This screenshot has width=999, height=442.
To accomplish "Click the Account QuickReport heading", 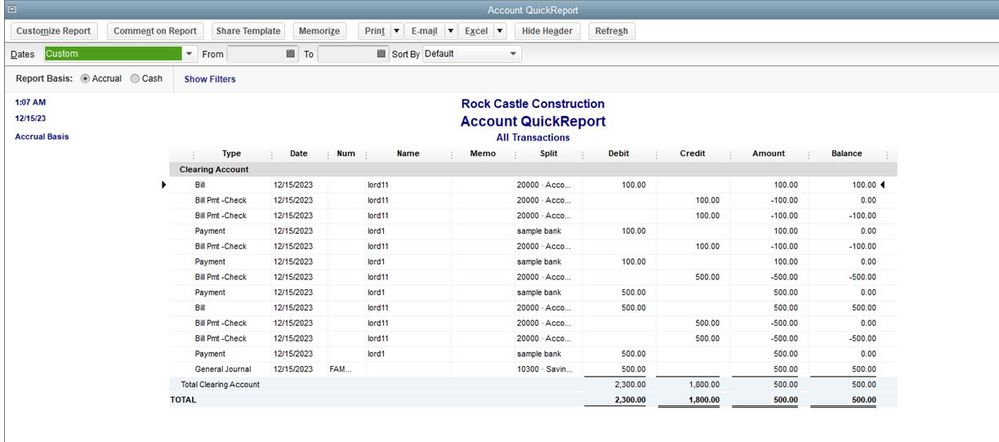I will point(533,121).
